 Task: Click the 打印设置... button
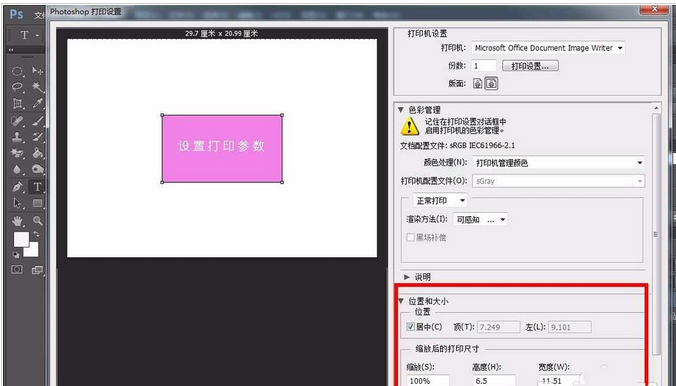click(530, 66)
